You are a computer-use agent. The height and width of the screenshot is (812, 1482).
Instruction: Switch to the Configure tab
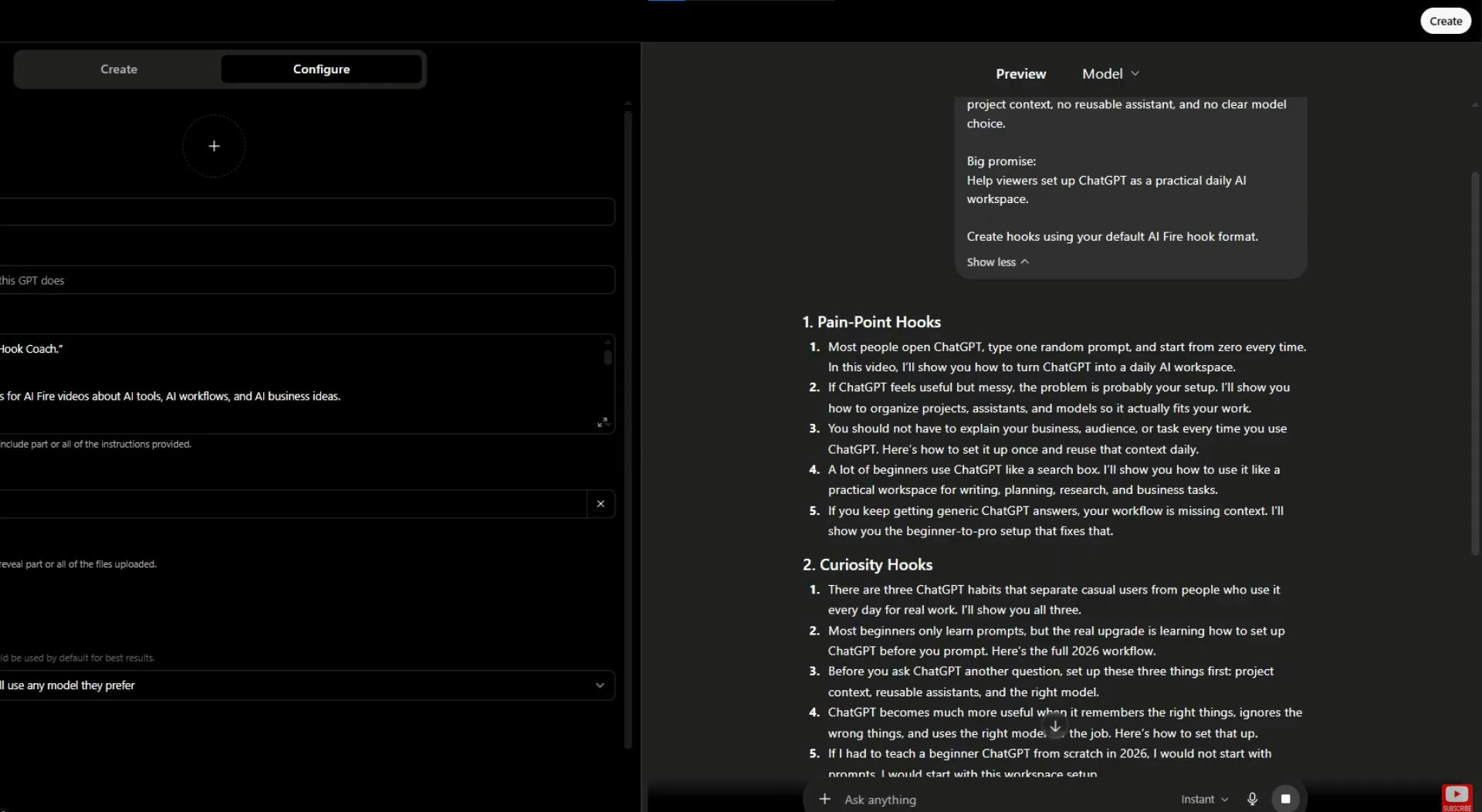(321, 69)
